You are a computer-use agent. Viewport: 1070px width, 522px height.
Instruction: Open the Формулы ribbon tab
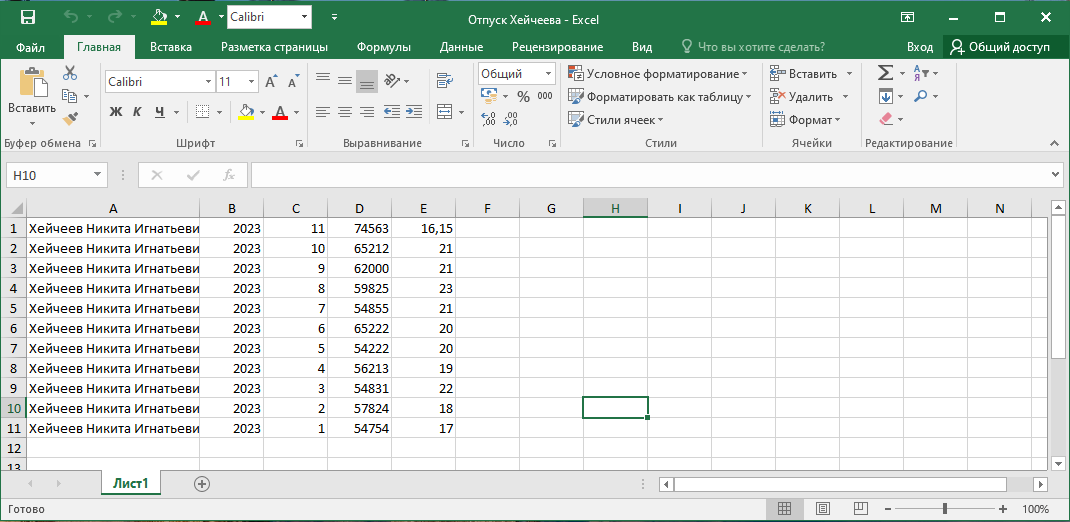click(384, 47)
